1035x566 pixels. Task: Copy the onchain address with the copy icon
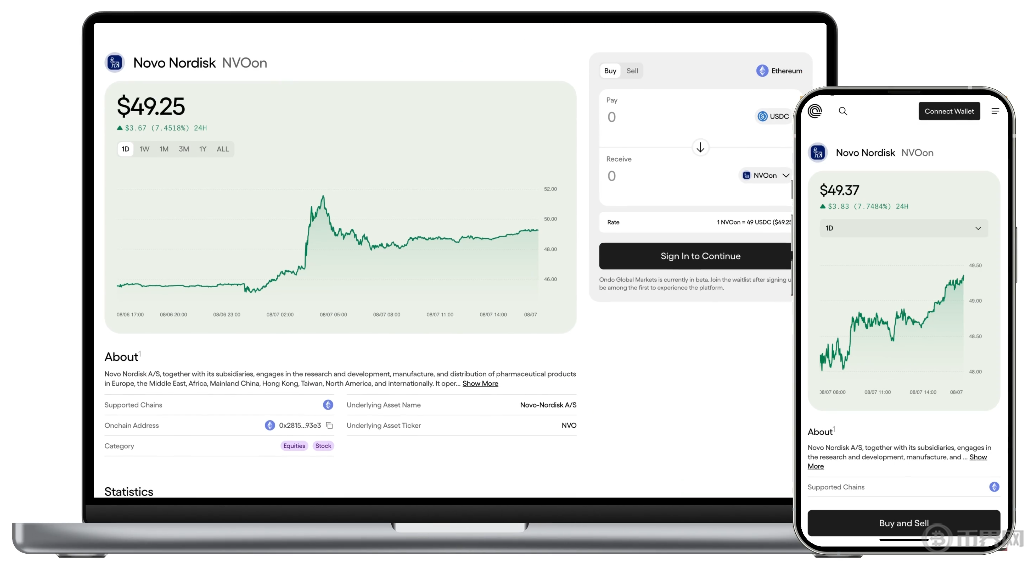click(329, 426)
